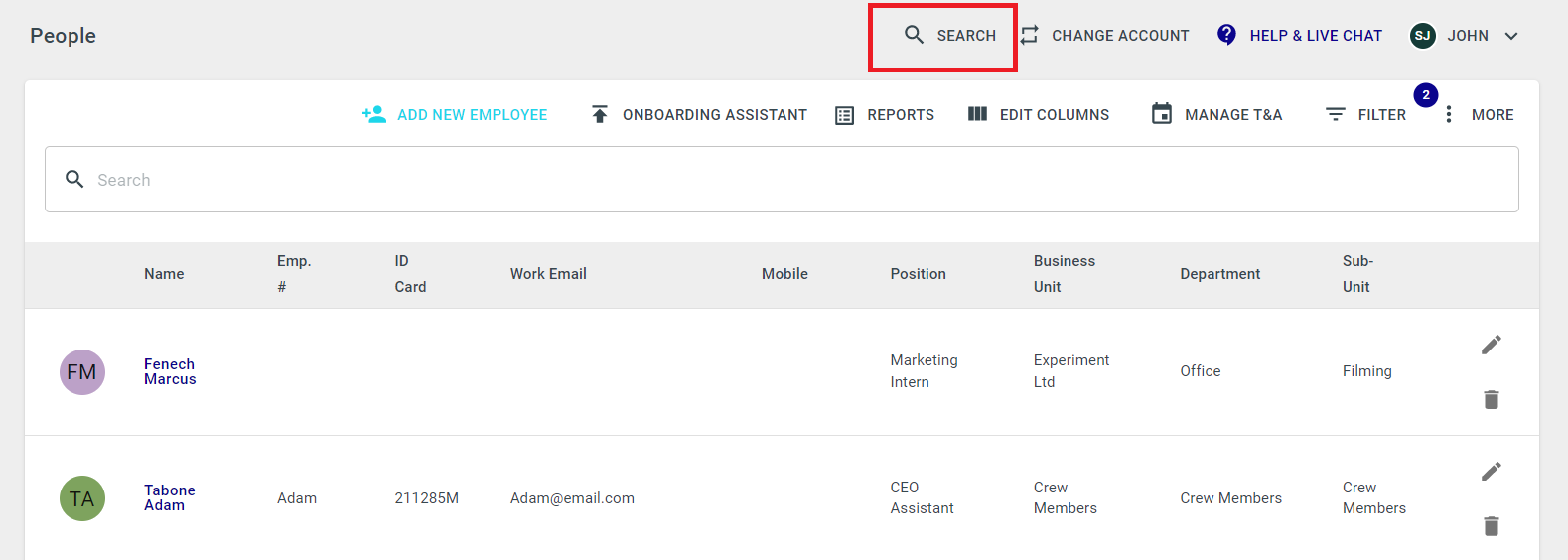Open the Filter options
Screen dimensions: 1568x560
tap(1366, 114)
